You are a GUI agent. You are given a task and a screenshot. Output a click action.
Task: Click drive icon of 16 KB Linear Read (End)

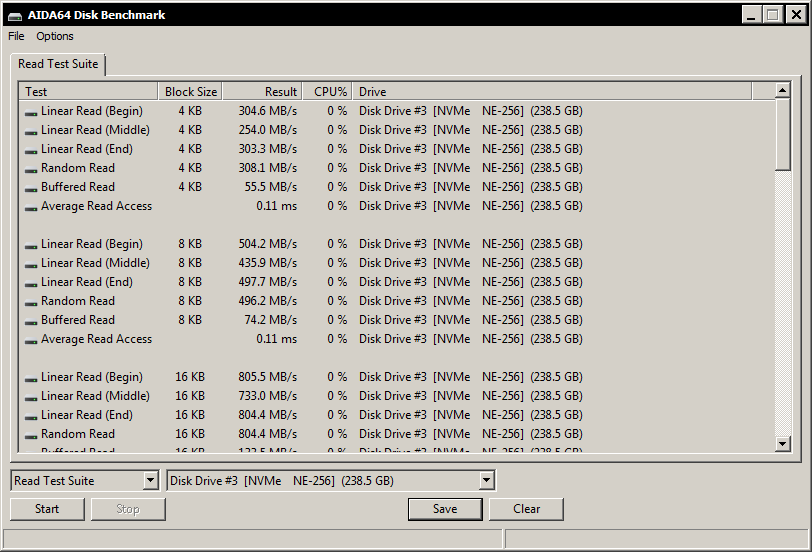31,416
